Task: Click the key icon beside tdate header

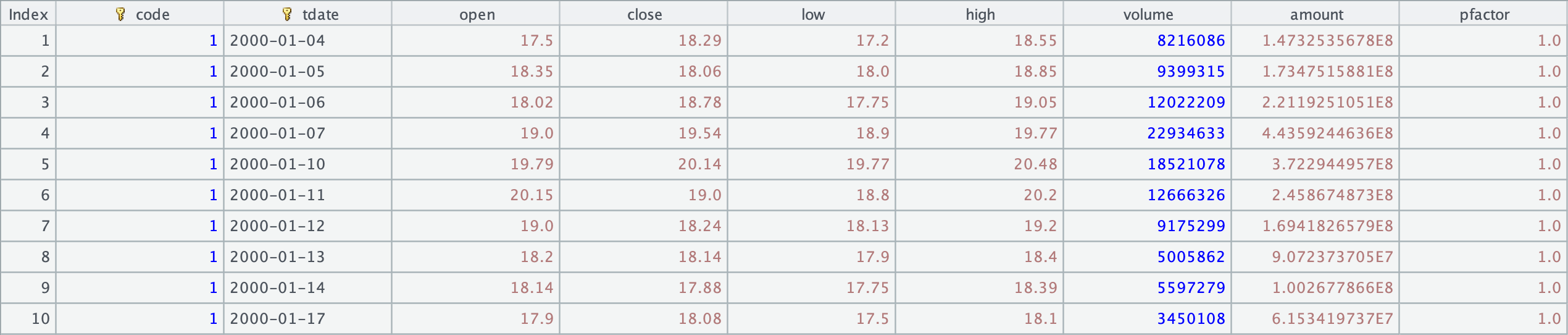Action: point(287,14)
